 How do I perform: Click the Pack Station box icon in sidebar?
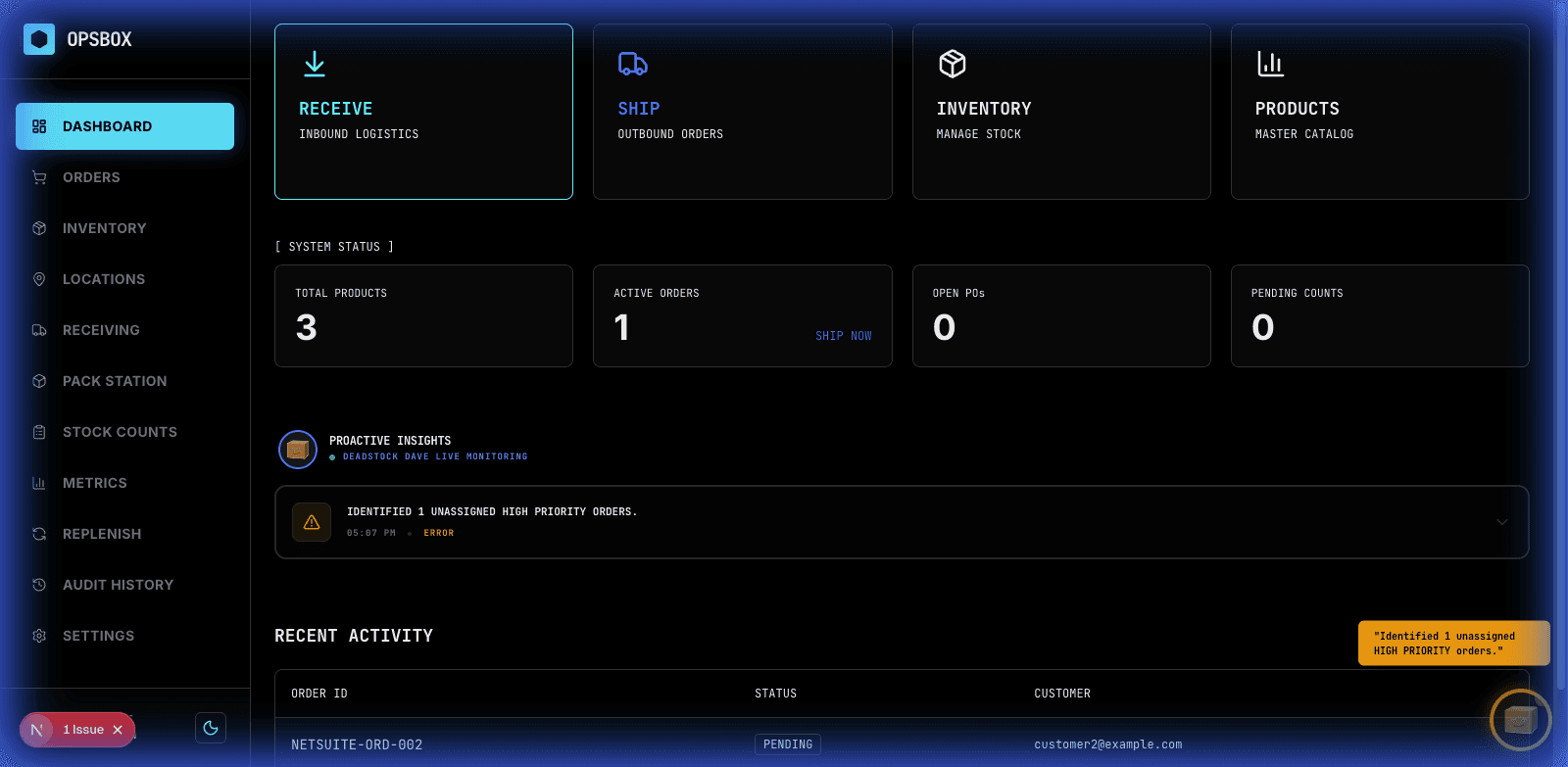point(39,381)
